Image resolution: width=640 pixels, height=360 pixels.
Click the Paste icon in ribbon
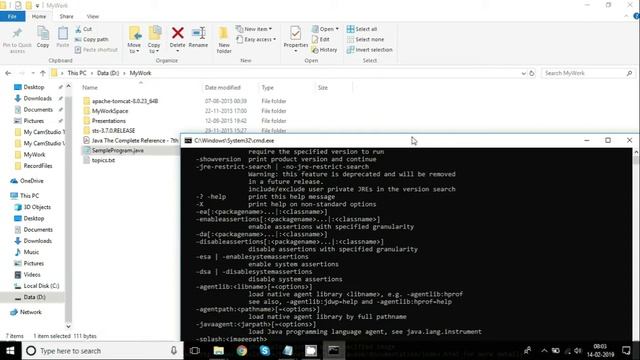click(x=63, y=33)
